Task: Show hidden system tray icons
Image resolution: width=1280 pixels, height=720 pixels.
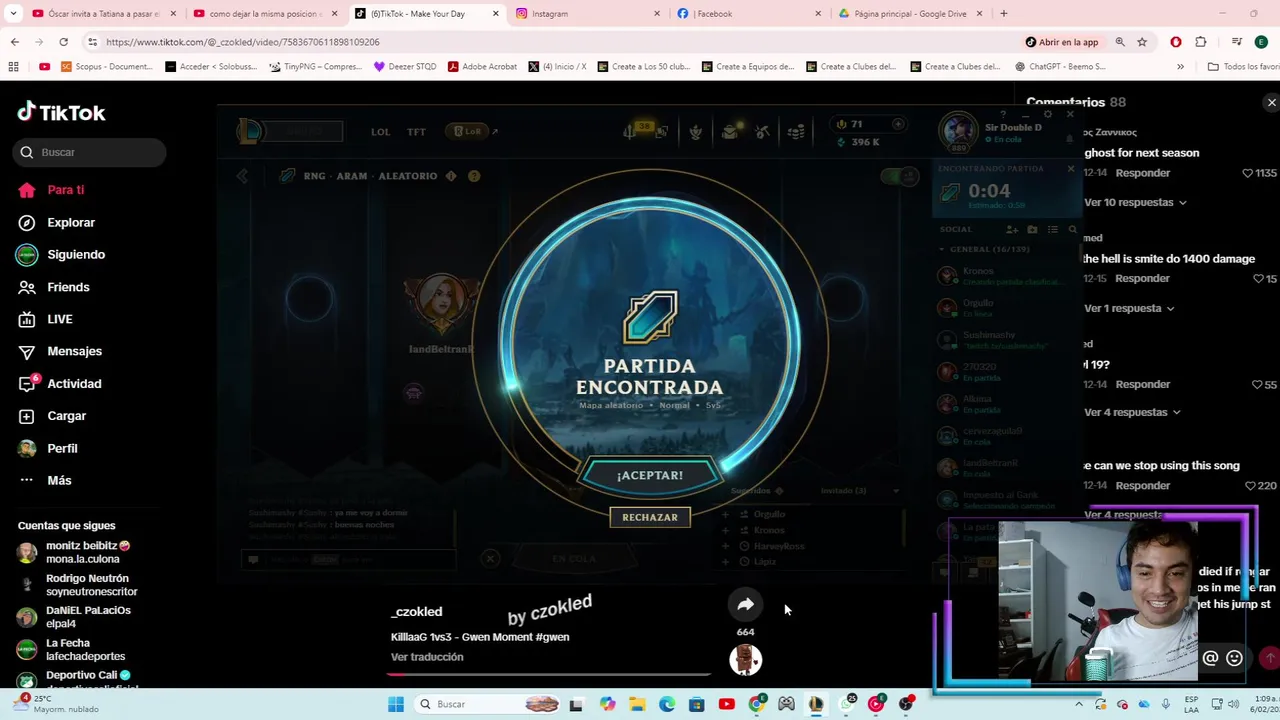Action: pos(1078,704)
